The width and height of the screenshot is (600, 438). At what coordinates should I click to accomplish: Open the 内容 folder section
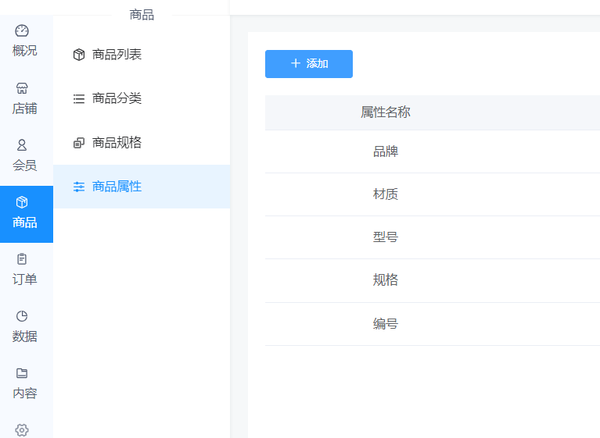[22, 373]
